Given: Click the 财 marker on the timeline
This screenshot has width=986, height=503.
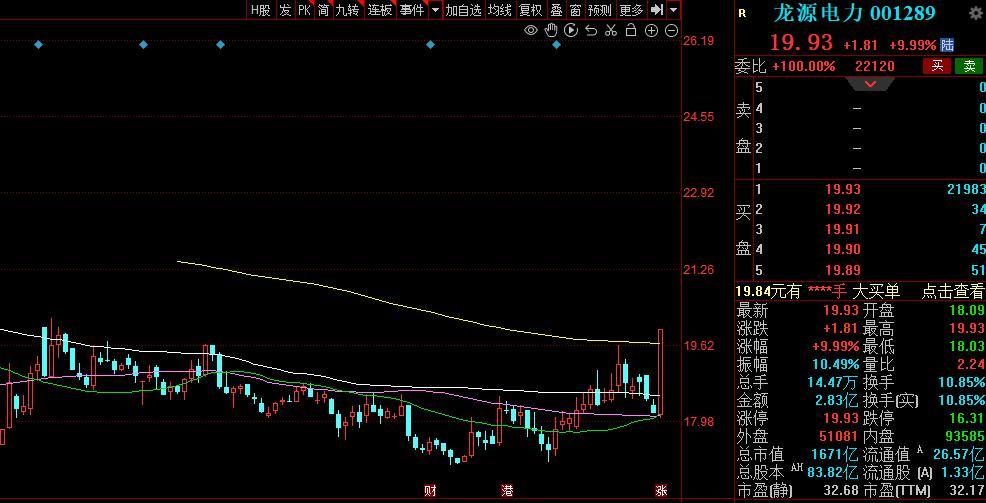Looking at the screenshot, I should 430,491.
